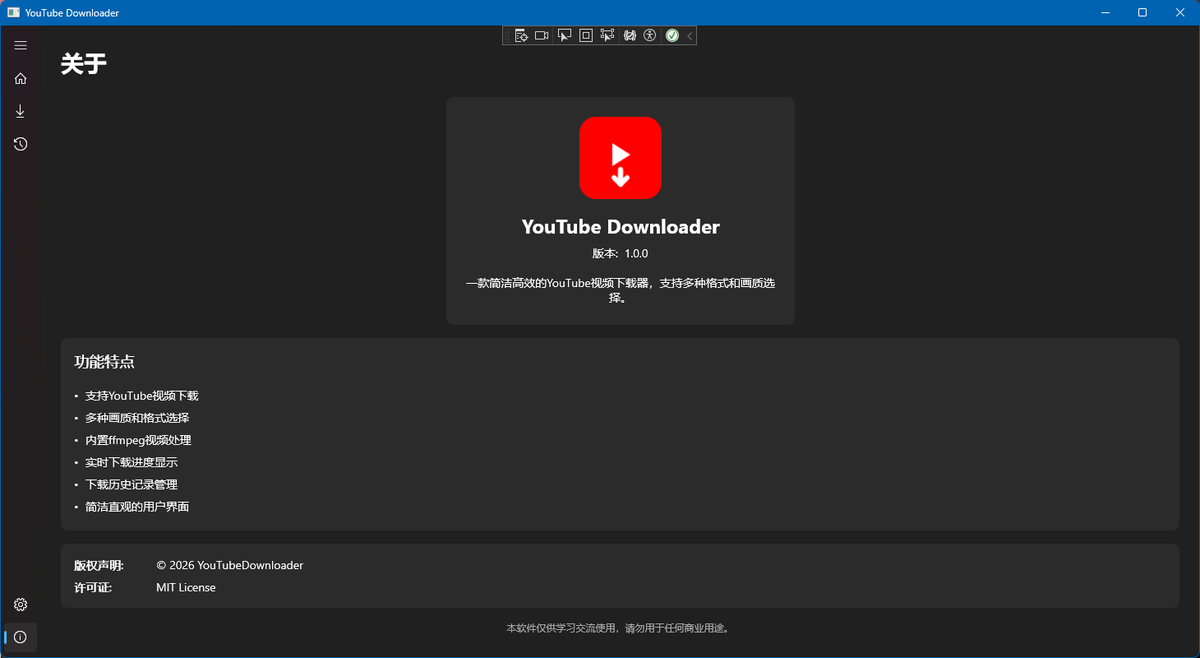This screenshot has width=1200, height=658.
Task: Enable the track focused element icon
Action: coord(607,35)
